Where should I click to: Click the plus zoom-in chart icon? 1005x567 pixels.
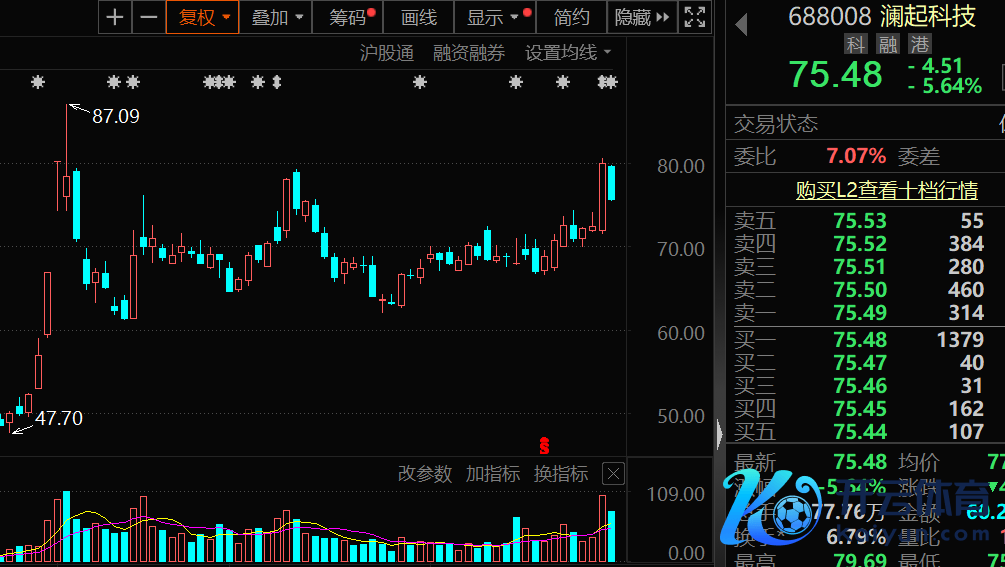116,17
